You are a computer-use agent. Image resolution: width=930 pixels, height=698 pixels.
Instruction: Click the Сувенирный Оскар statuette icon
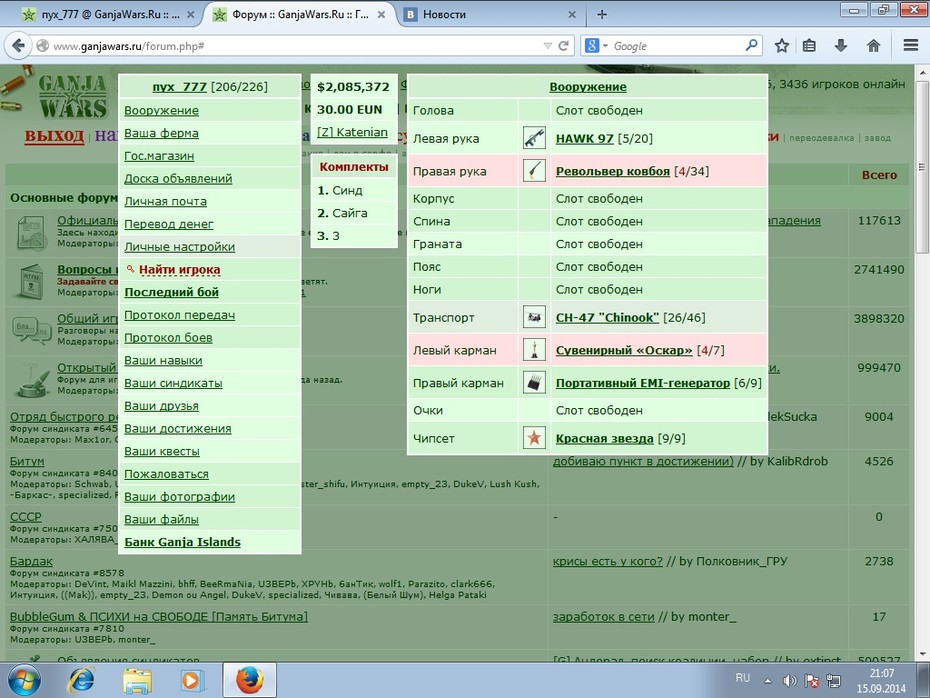pos(534,350)
